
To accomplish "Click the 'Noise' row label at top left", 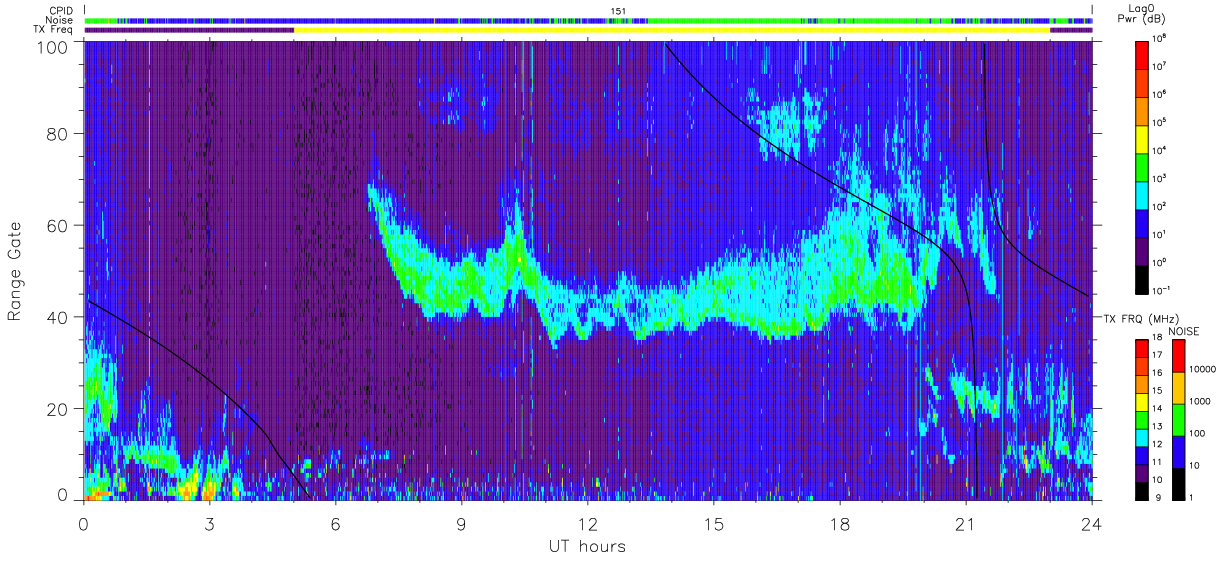I will (59, 20).
